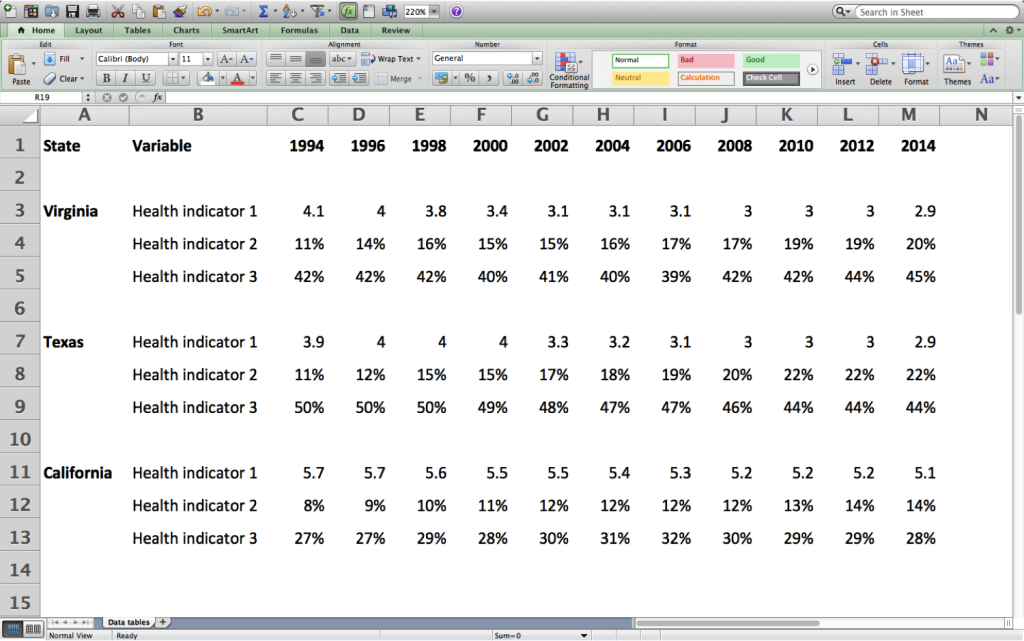This screenshot has height=641, width=1024.
Task: Increase decimal places button
Action: point(513,78)
